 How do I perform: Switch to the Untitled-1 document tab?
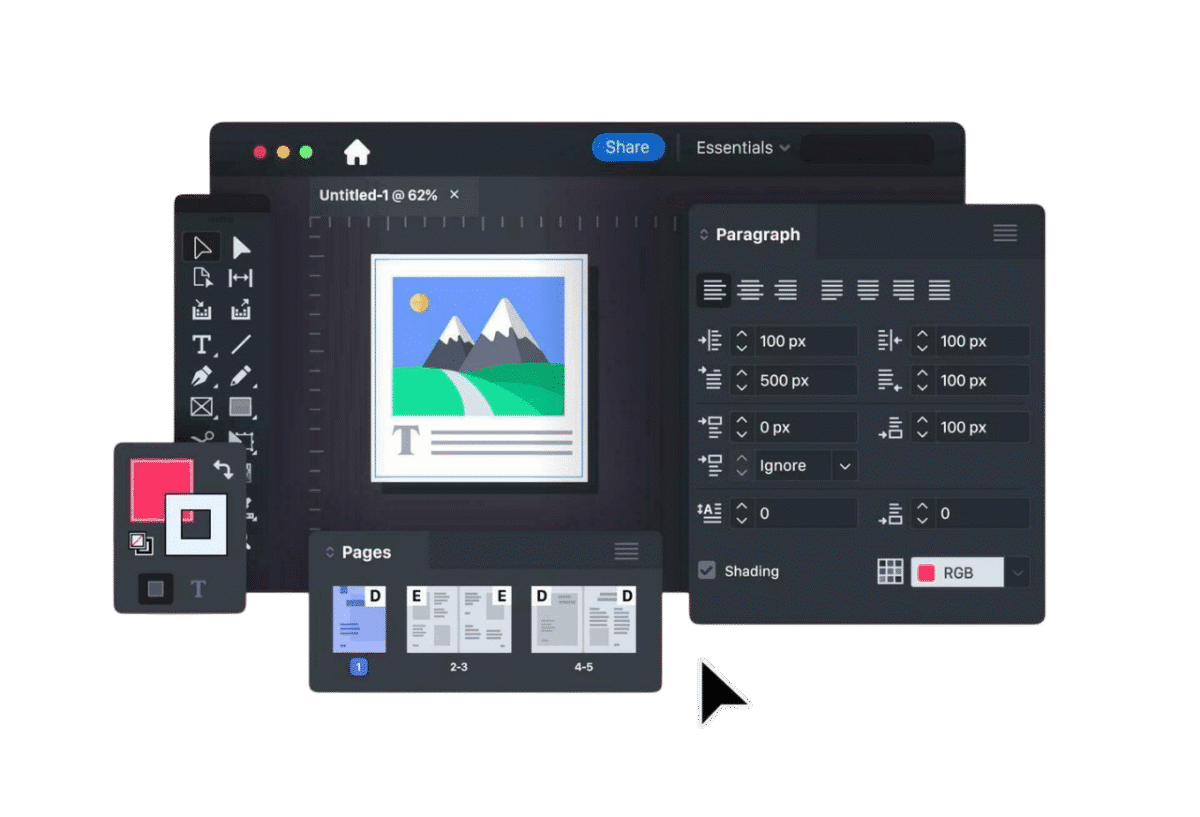tap(378, 195)
